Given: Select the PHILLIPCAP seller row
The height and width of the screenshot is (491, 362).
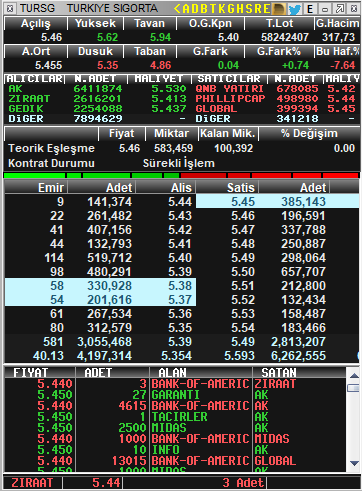Looking at the screenshot, I should click(x=275, y=99).
